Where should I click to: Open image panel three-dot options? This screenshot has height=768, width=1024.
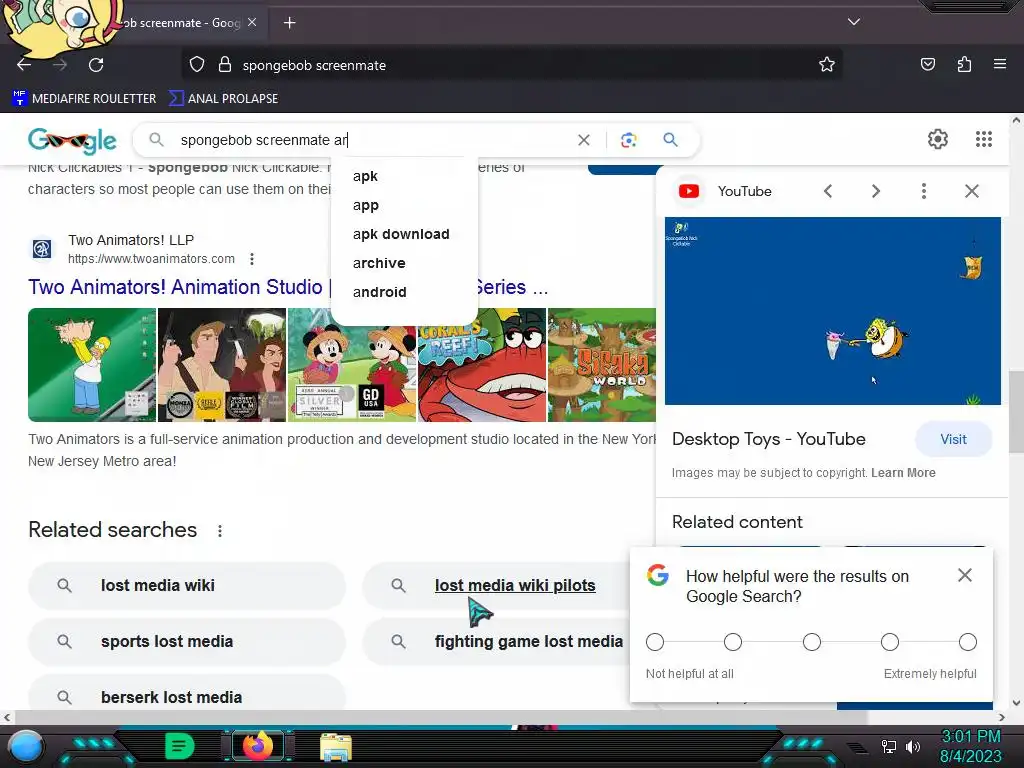[x=923, y=191]
